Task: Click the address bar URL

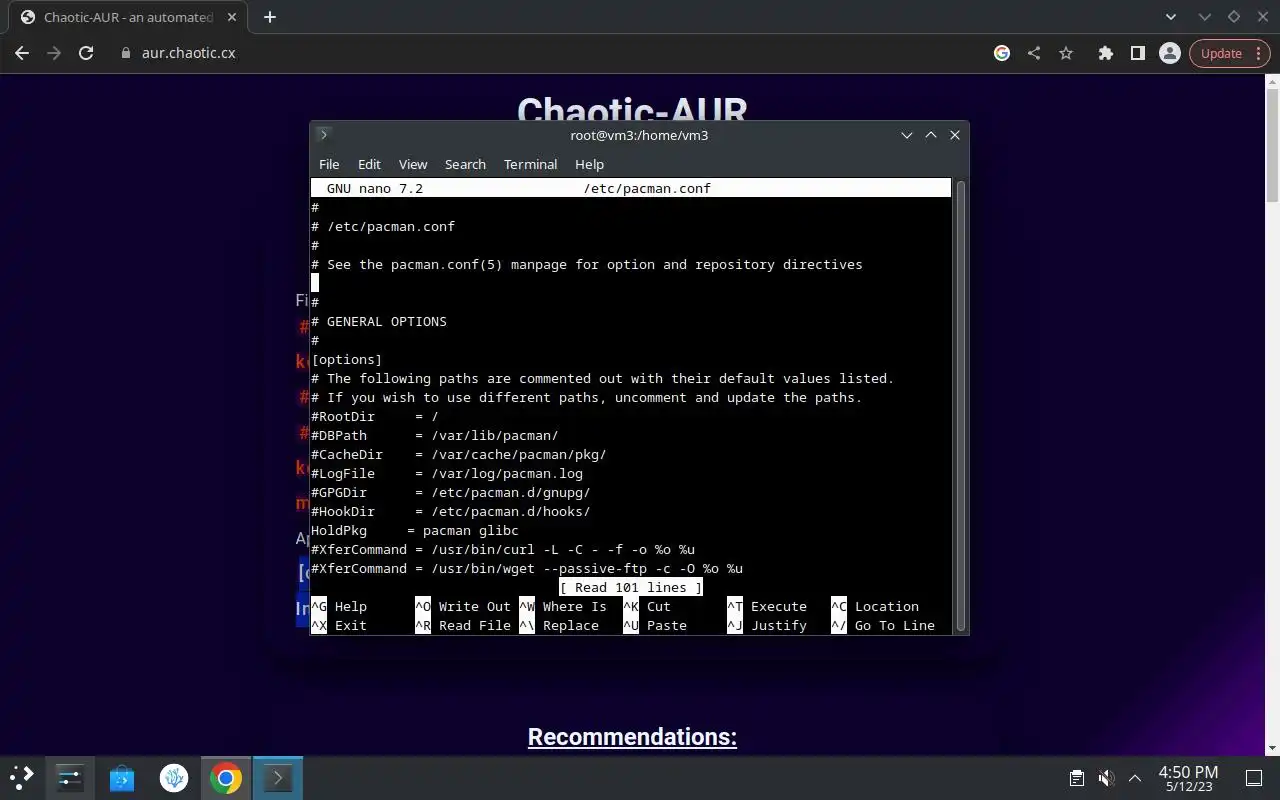Action: click(188, 53)
